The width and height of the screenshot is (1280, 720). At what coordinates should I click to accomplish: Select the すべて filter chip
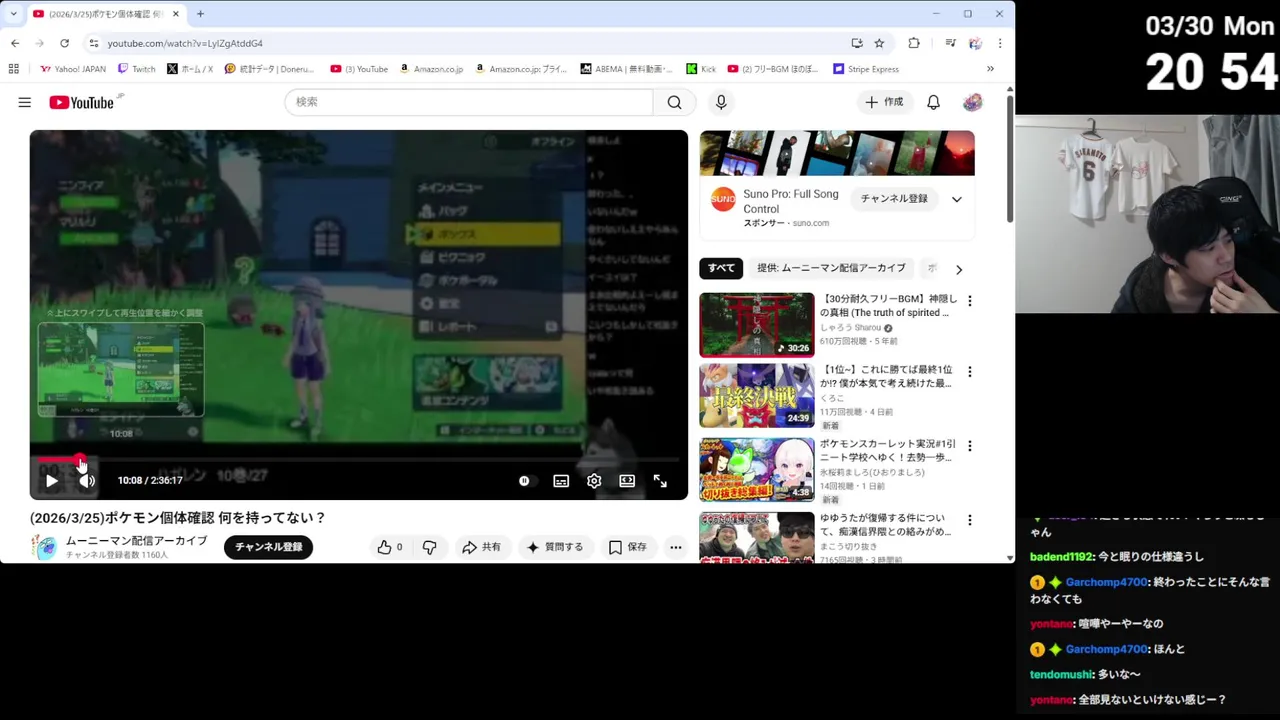[721, 268]
